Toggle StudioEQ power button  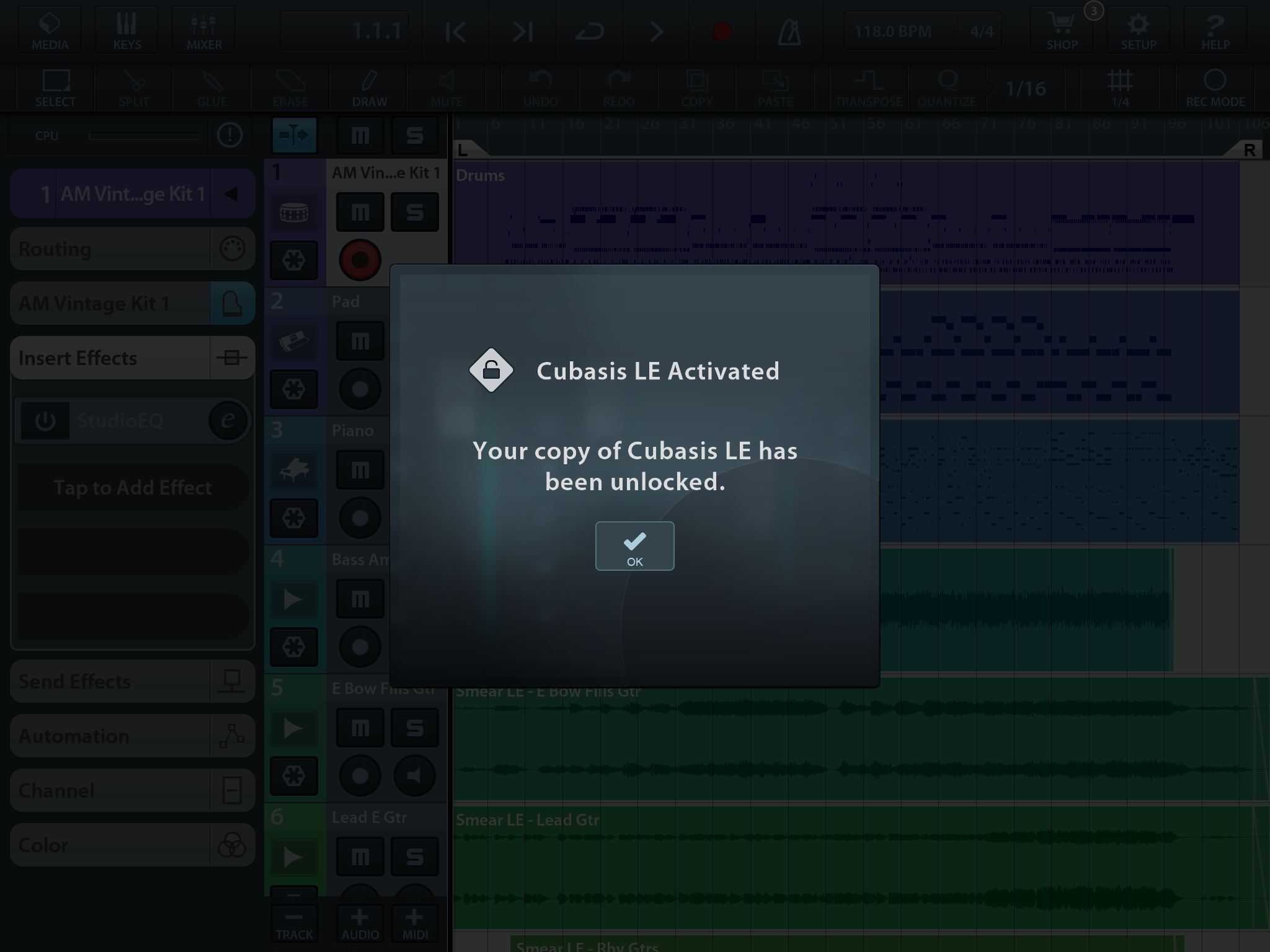tap(45, 421)
